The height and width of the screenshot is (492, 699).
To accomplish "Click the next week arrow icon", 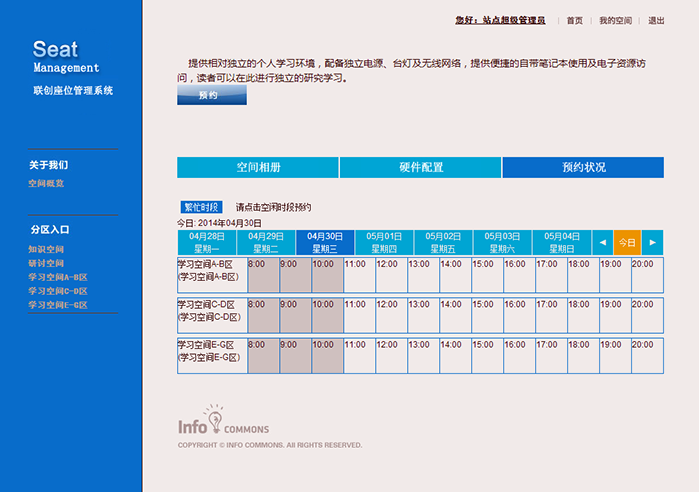I will [652, 242].
